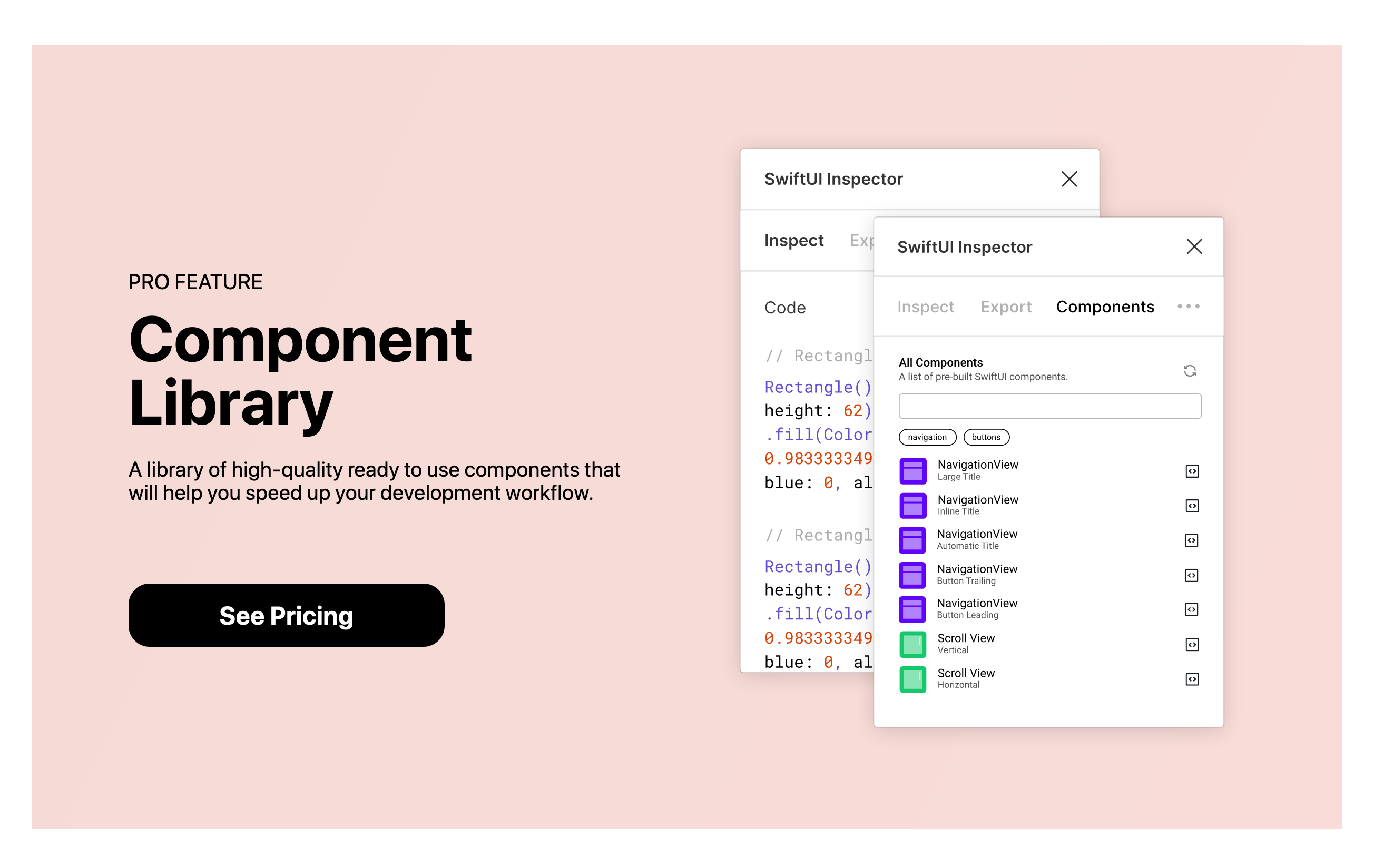Select the Scroll View Vertical row text
Viewport: 1374px width, 868px height.
coord(966,643)
